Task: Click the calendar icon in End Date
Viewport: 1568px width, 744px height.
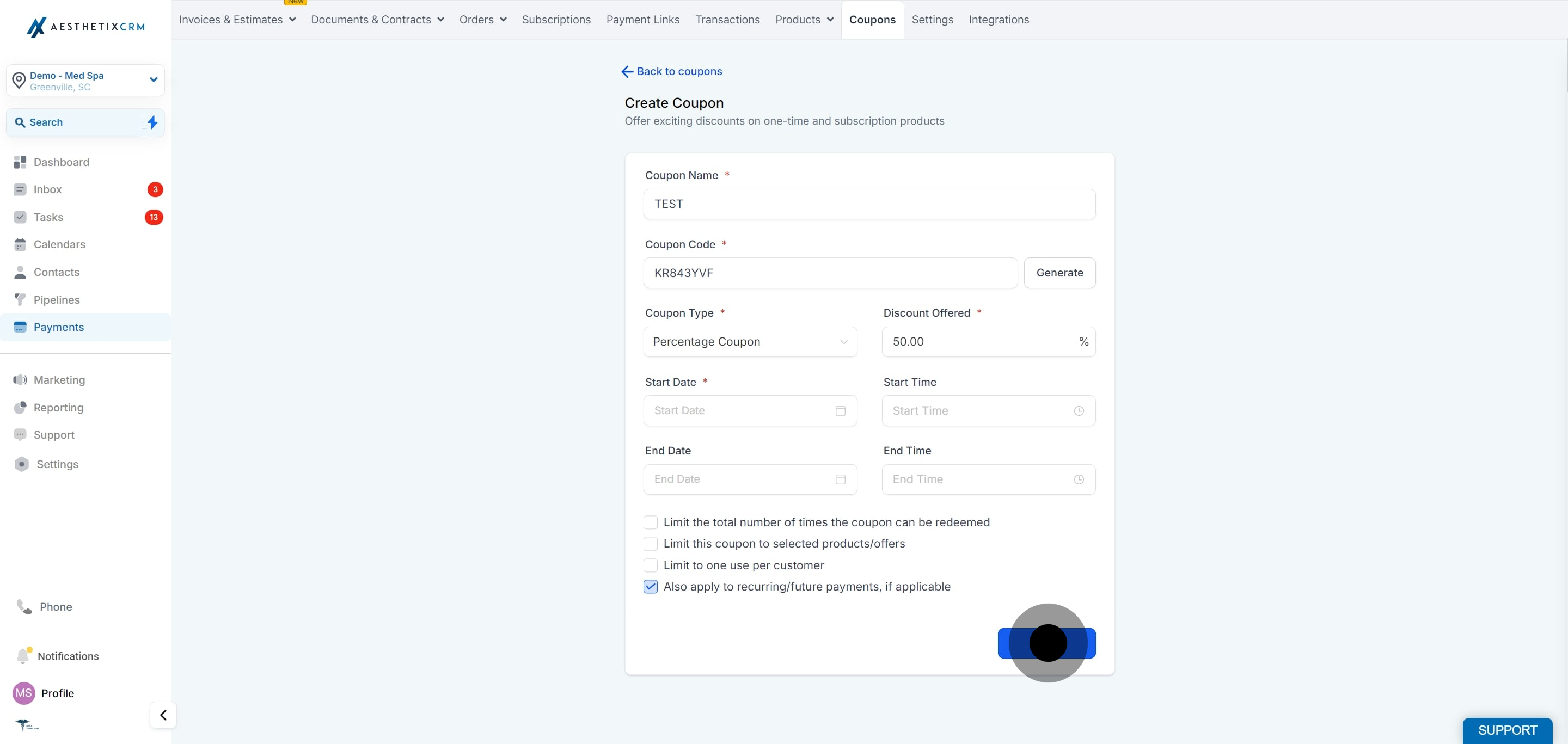Action: (x=841, y=479)
